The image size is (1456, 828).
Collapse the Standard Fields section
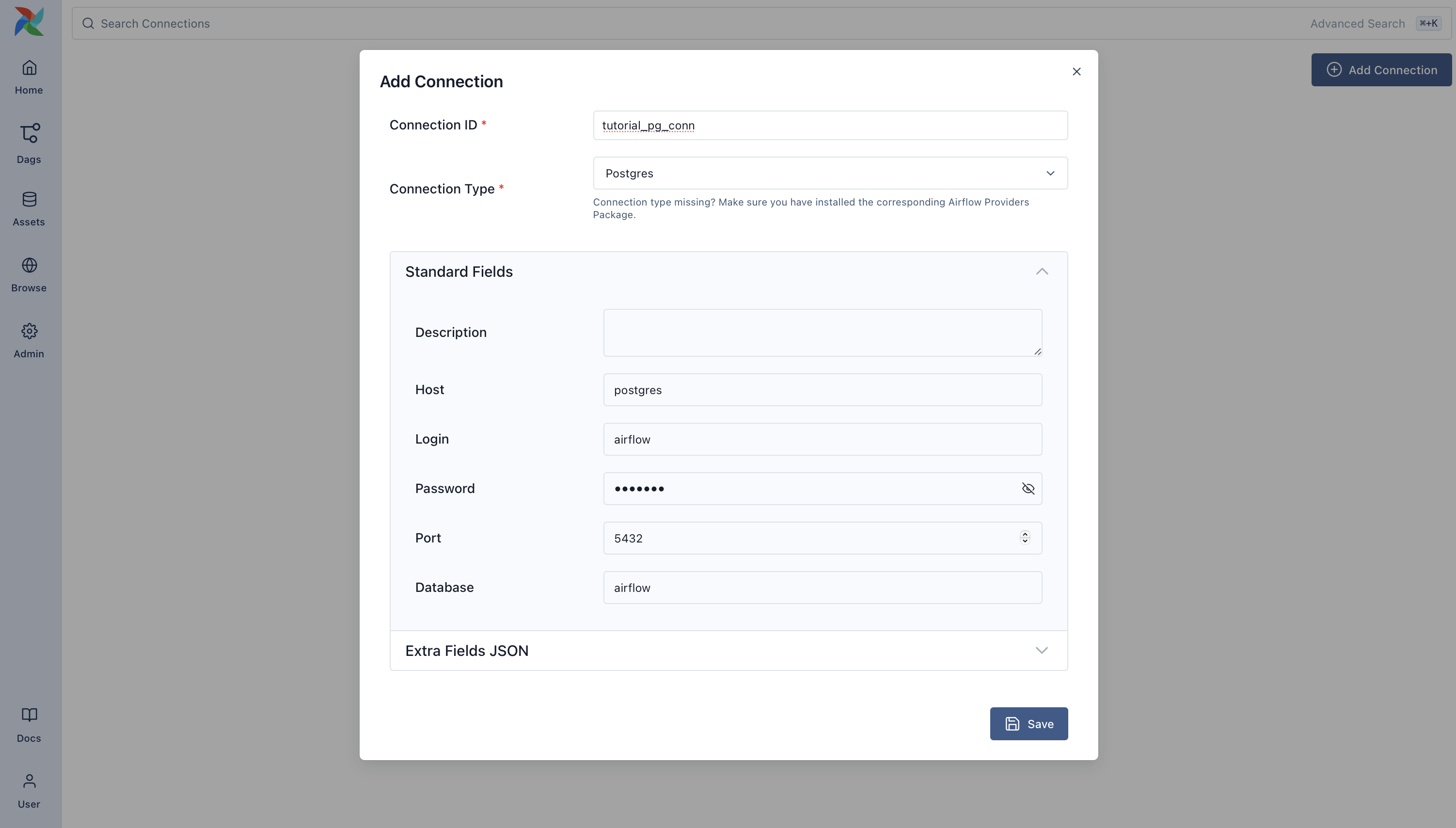tap(1042, 271)
